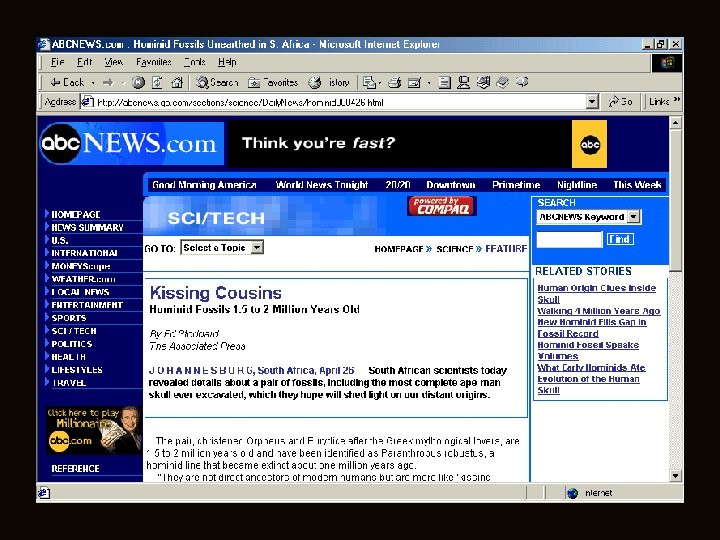Click the status bar page icon
720x540 pixels.
44,493
